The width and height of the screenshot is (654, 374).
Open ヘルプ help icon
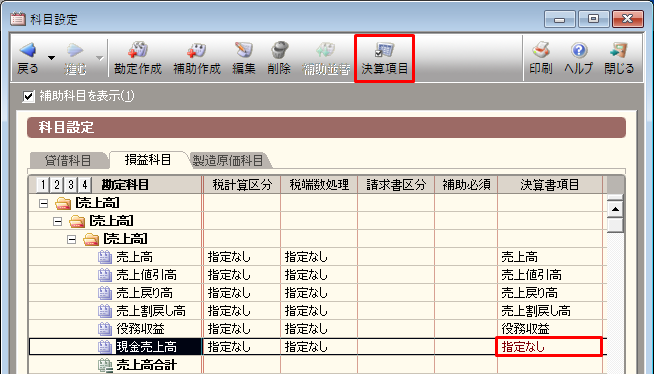pos(579,50)
